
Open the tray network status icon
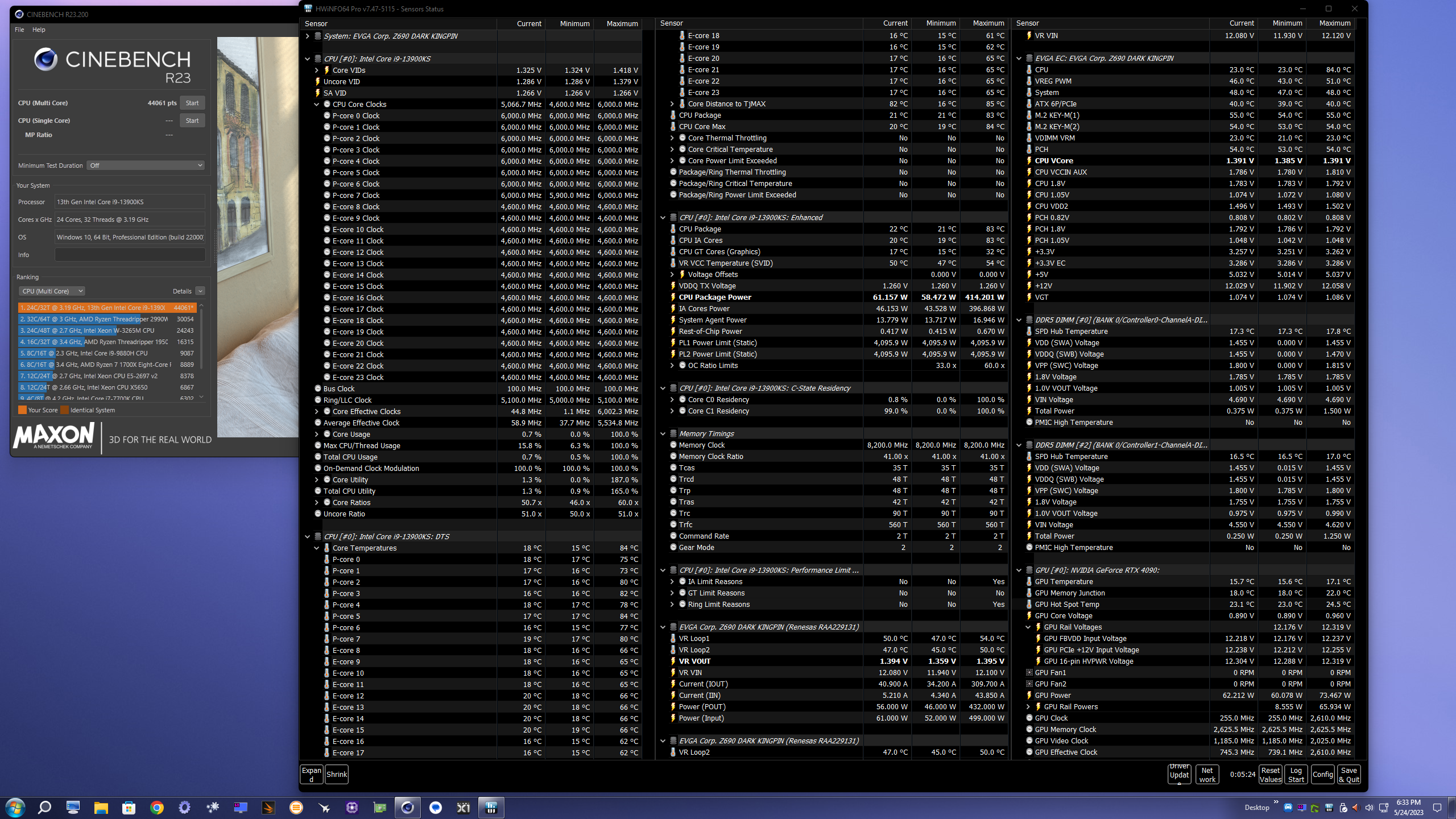tap(1384, 808)
